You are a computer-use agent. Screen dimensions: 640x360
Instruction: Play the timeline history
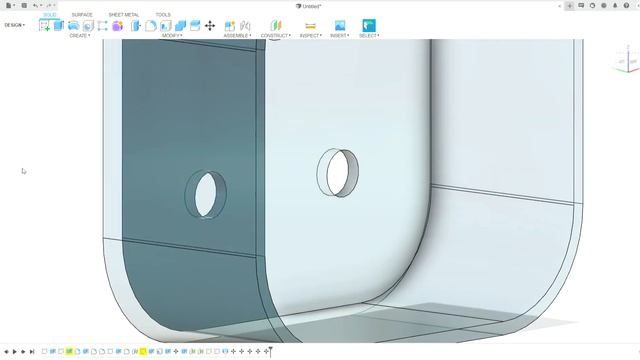click(15, 351)
